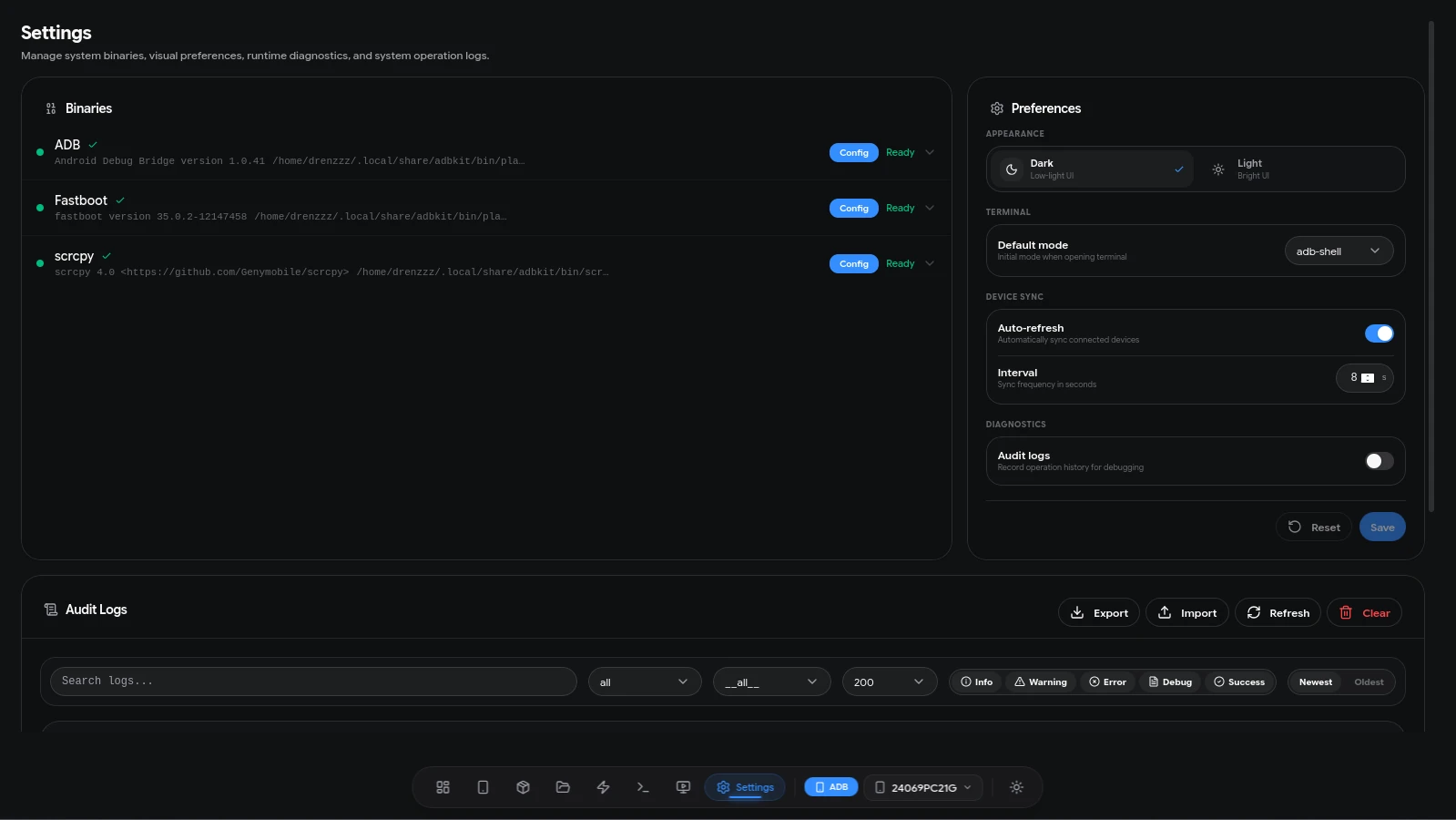Sort logs by Oldest
This screenshot has height=820, width=1456.
(x=1369, y=682)
